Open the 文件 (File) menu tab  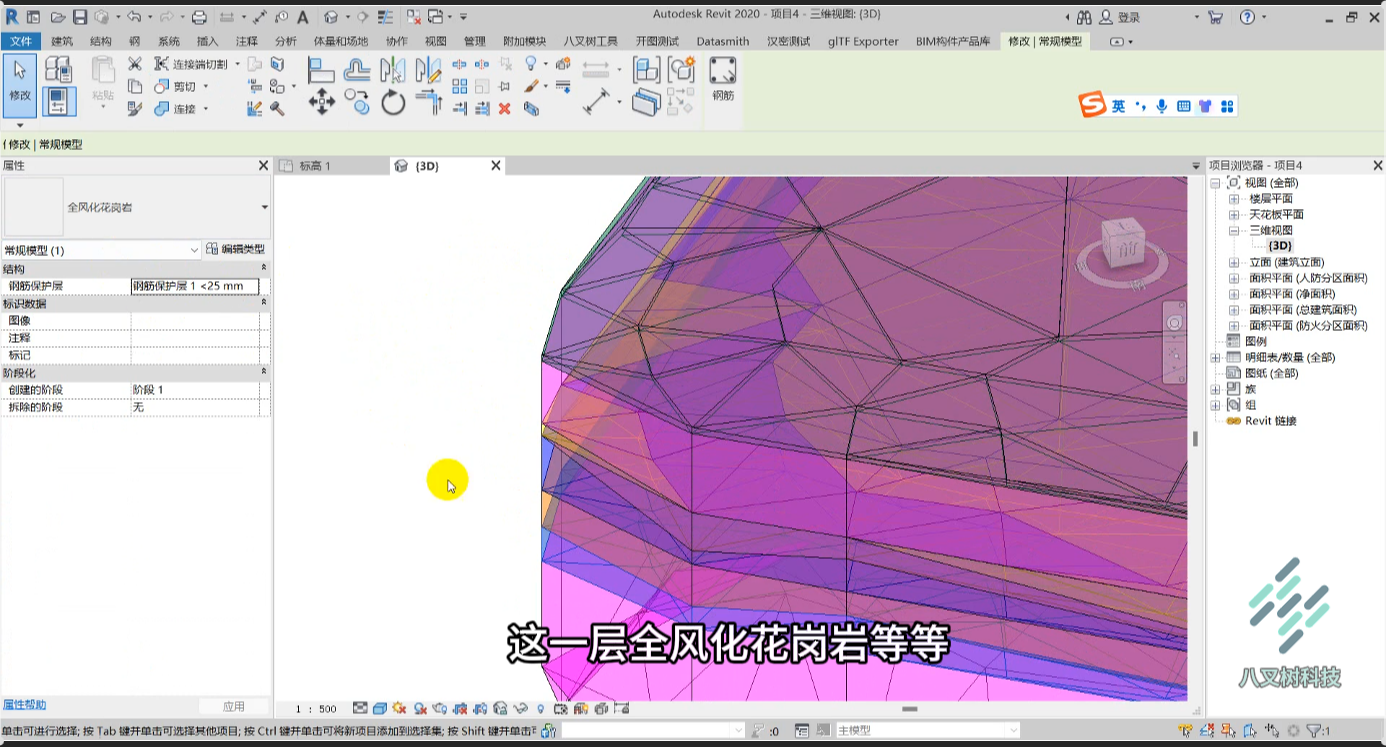pyautogui.click(x=21, y=41)
